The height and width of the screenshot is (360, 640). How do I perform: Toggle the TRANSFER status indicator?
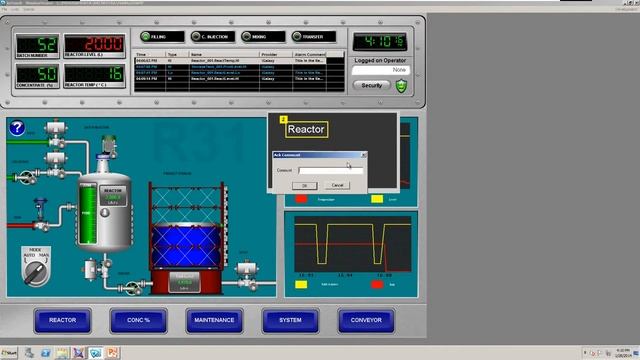314,37
